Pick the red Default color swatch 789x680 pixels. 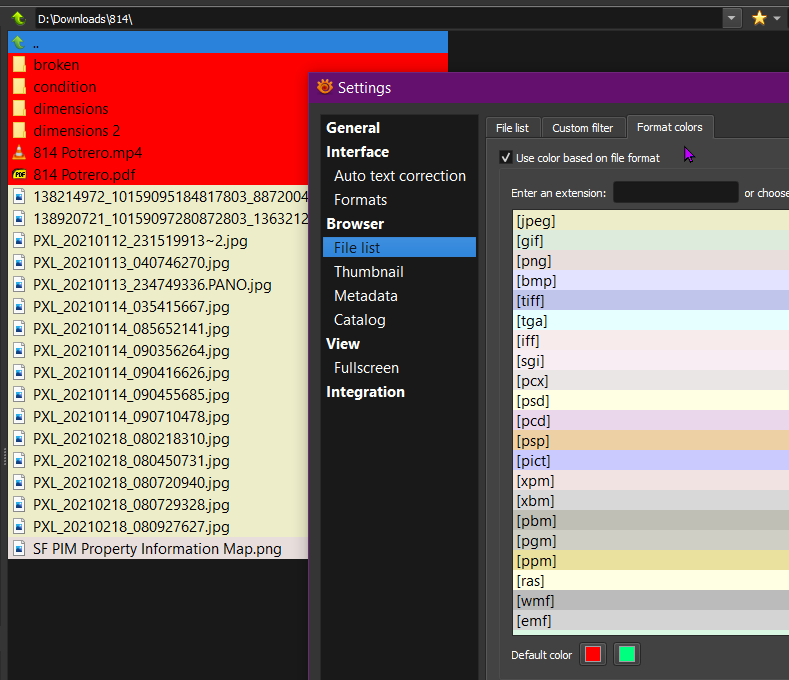(593, 655)
